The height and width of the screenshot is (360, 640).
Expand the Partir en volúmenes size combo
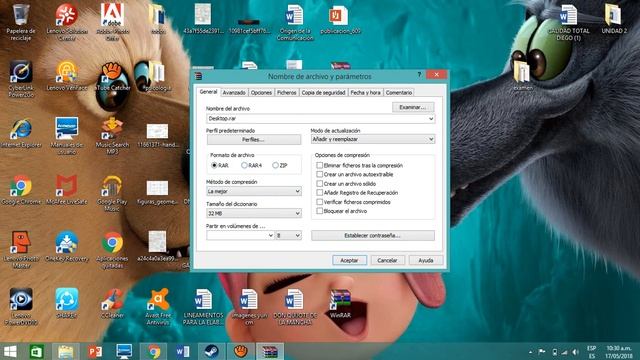coord(270,236)
